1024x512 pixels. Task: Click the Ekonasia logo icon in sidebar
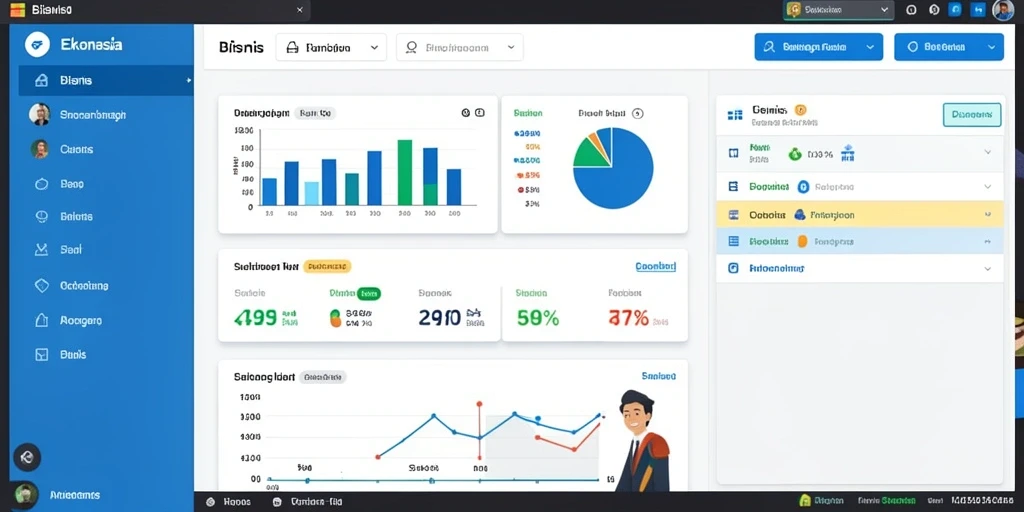pyautogui.click(x=37, y=44)
